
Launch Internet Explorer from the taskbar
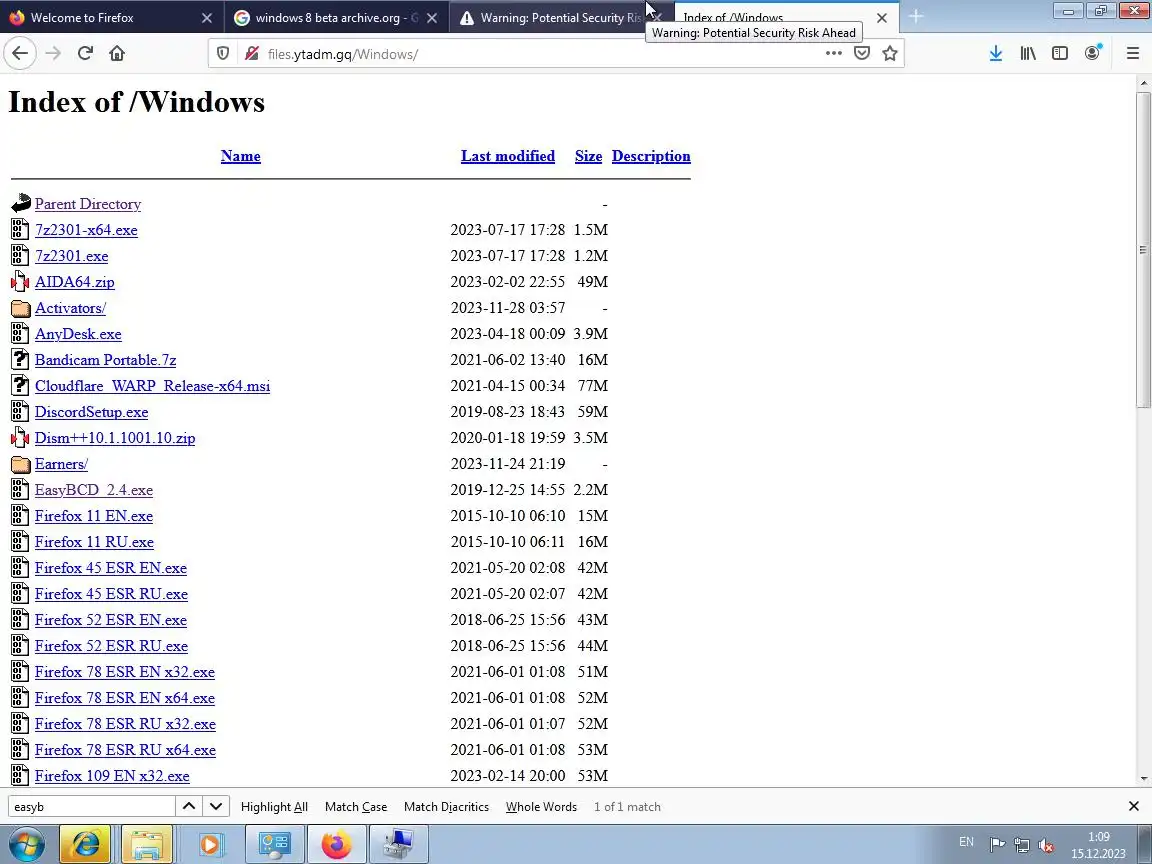coord(84,844)
